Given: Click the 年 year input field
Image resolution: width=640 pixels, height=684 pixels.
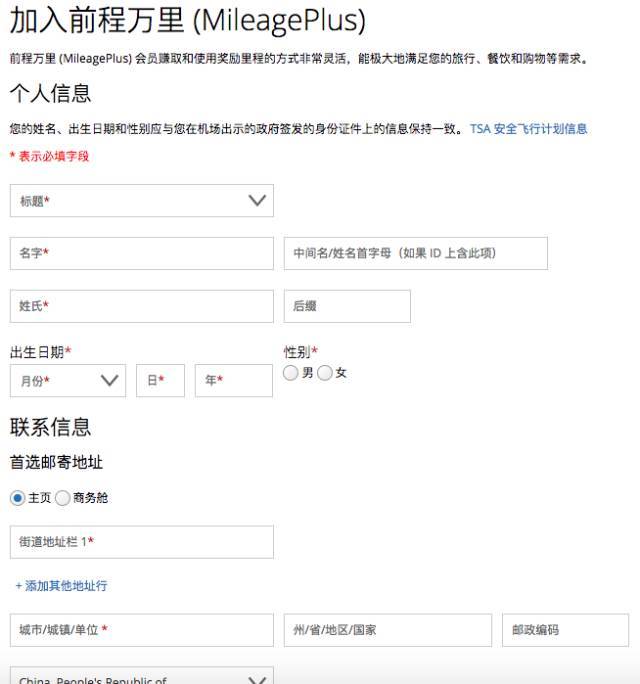Looking at the screenshot, I should (234, 381).
